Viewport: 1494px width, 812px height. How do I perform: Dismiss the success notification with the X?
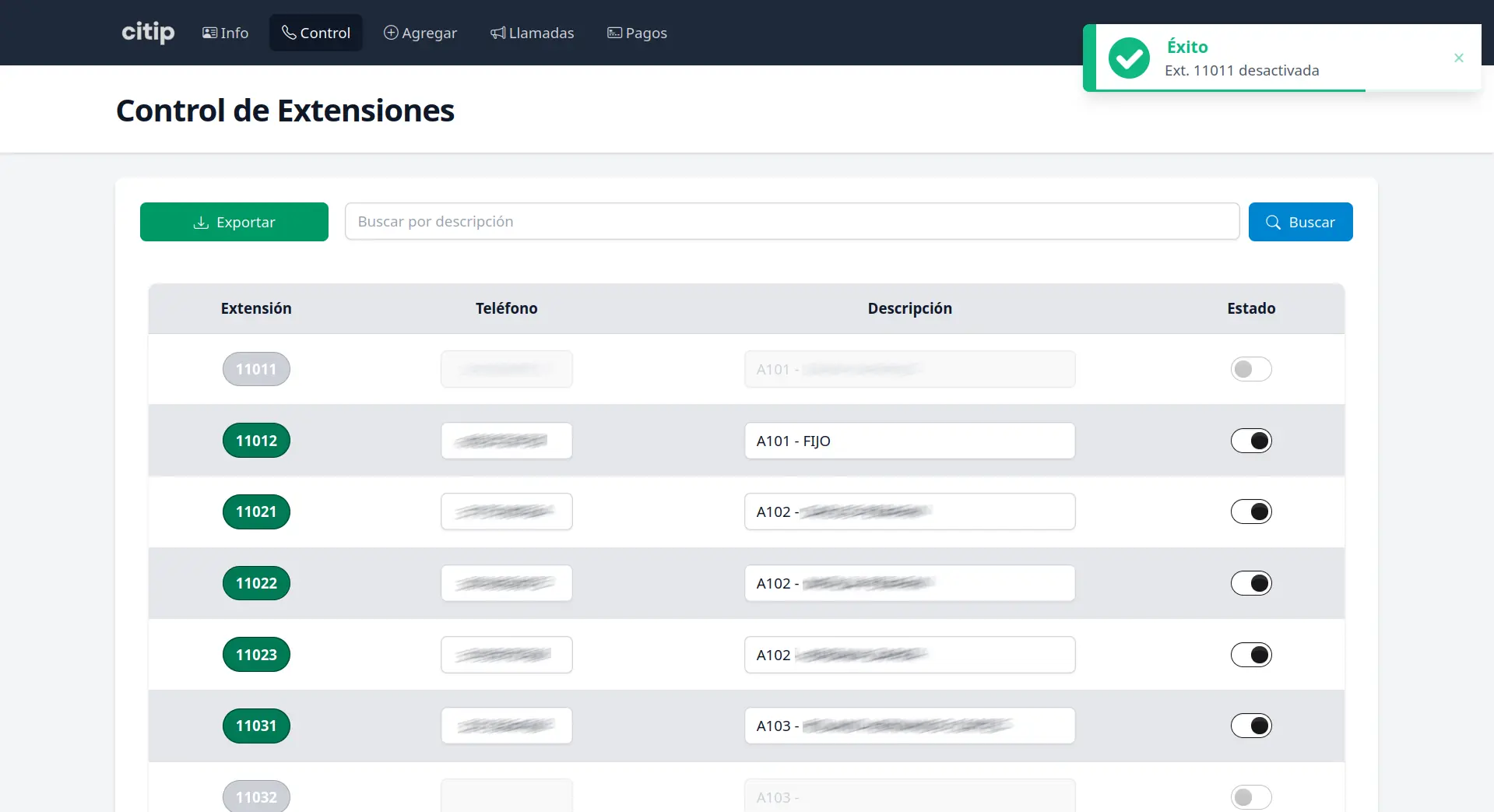[x=1458, y=58]
